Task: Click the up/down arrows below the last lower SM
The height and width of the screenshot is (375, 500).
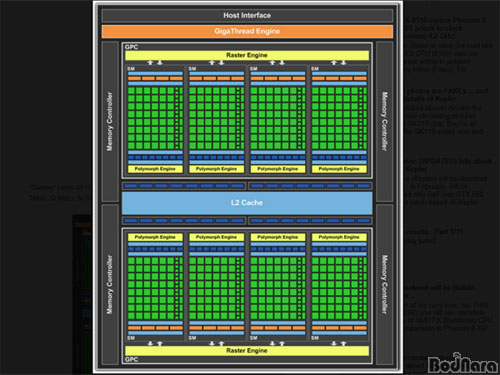Action: pyautogui.click(x=339, y=343)
